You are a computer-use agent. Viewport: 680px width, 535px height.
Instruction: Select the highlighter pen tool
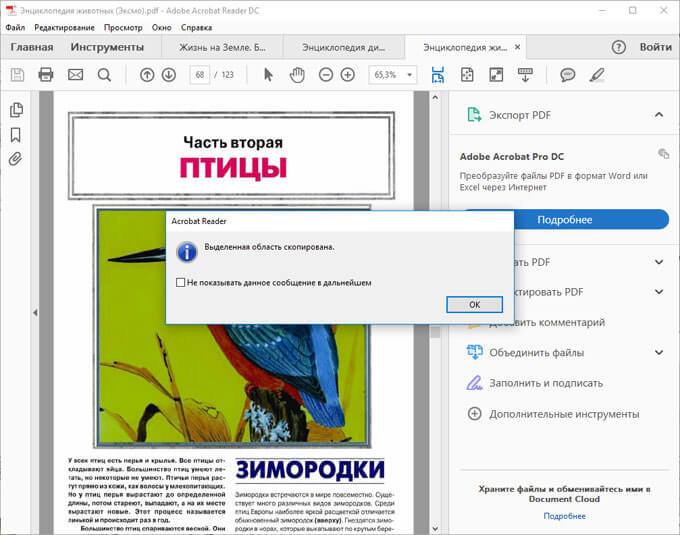(x=597, y=75)
